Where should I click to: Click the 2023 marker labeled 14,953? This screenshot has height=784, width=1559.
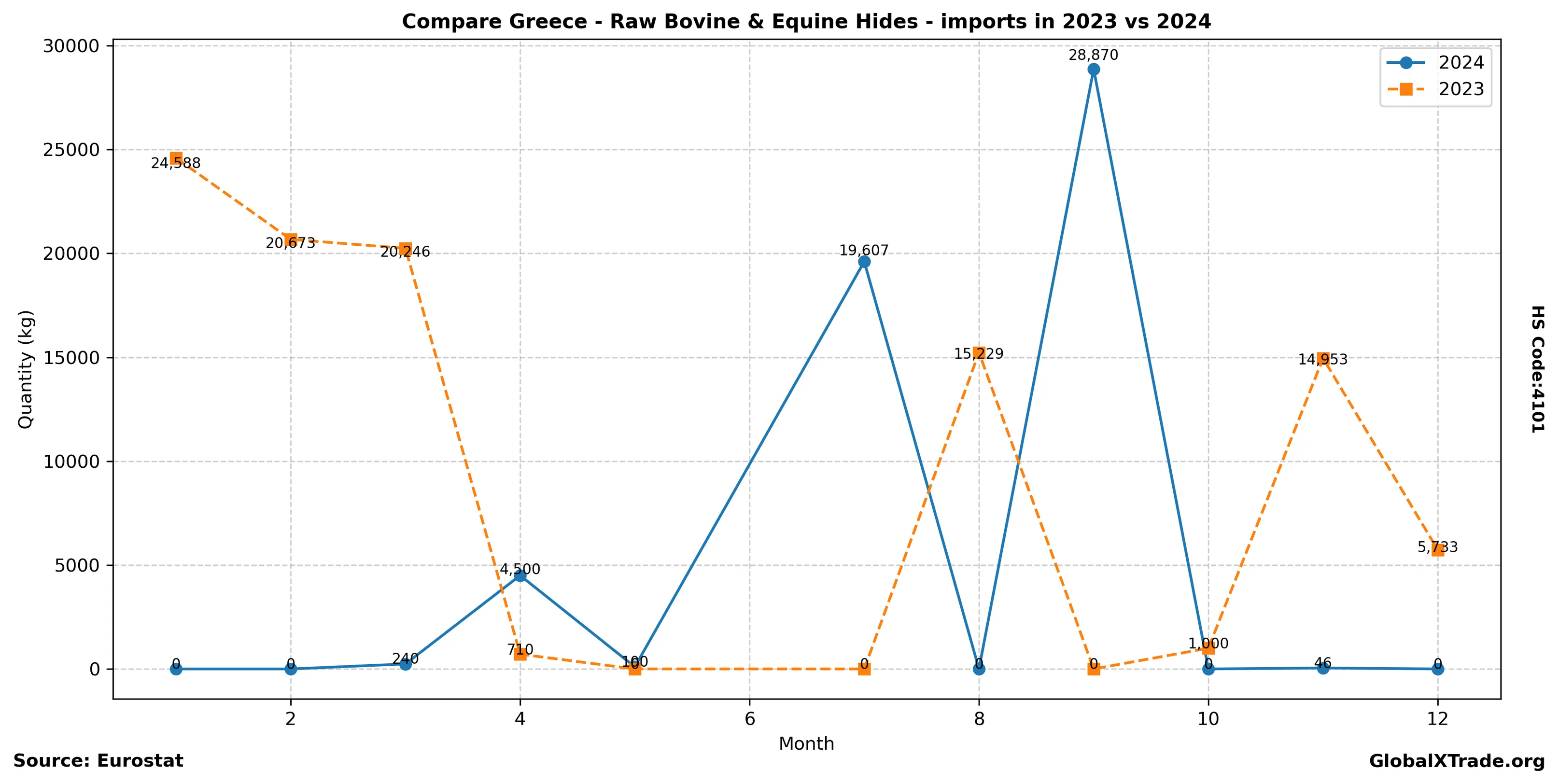click(x=1323, y=358)
